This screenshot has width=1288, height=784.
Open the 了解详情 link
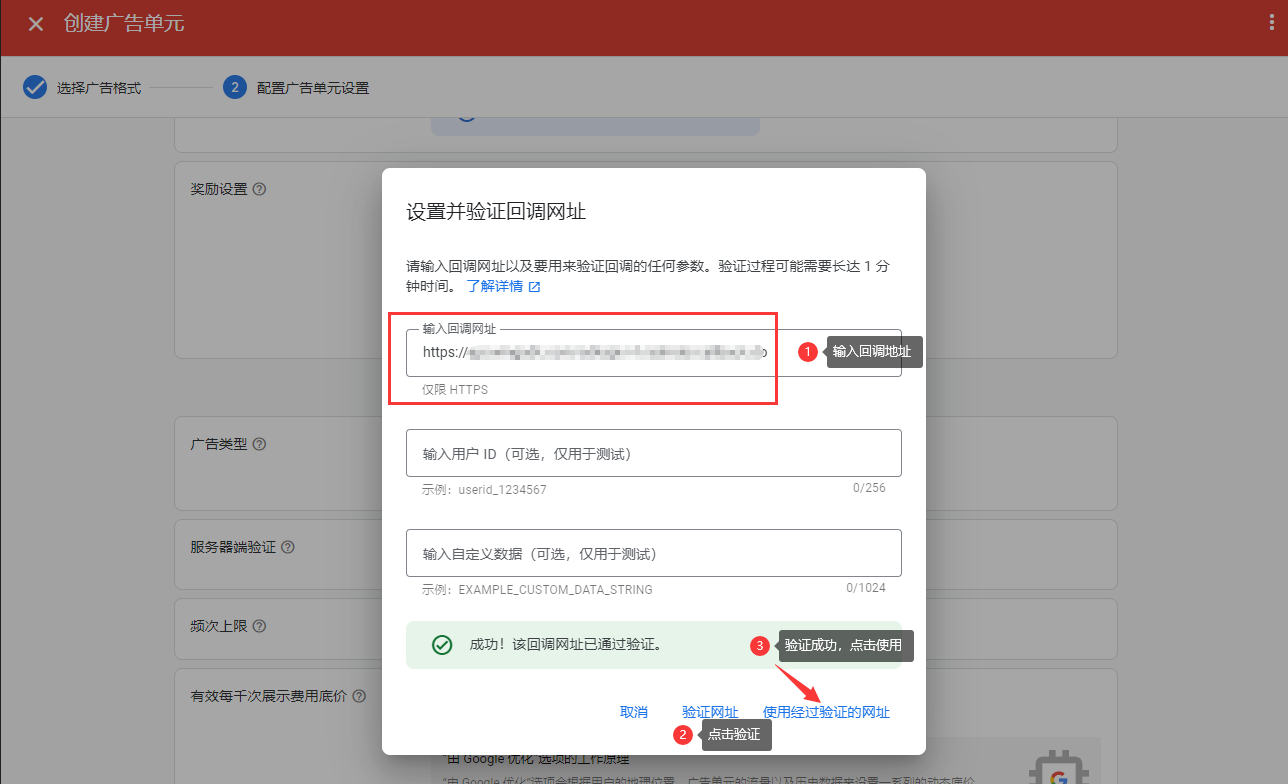(x=495, y=286)
